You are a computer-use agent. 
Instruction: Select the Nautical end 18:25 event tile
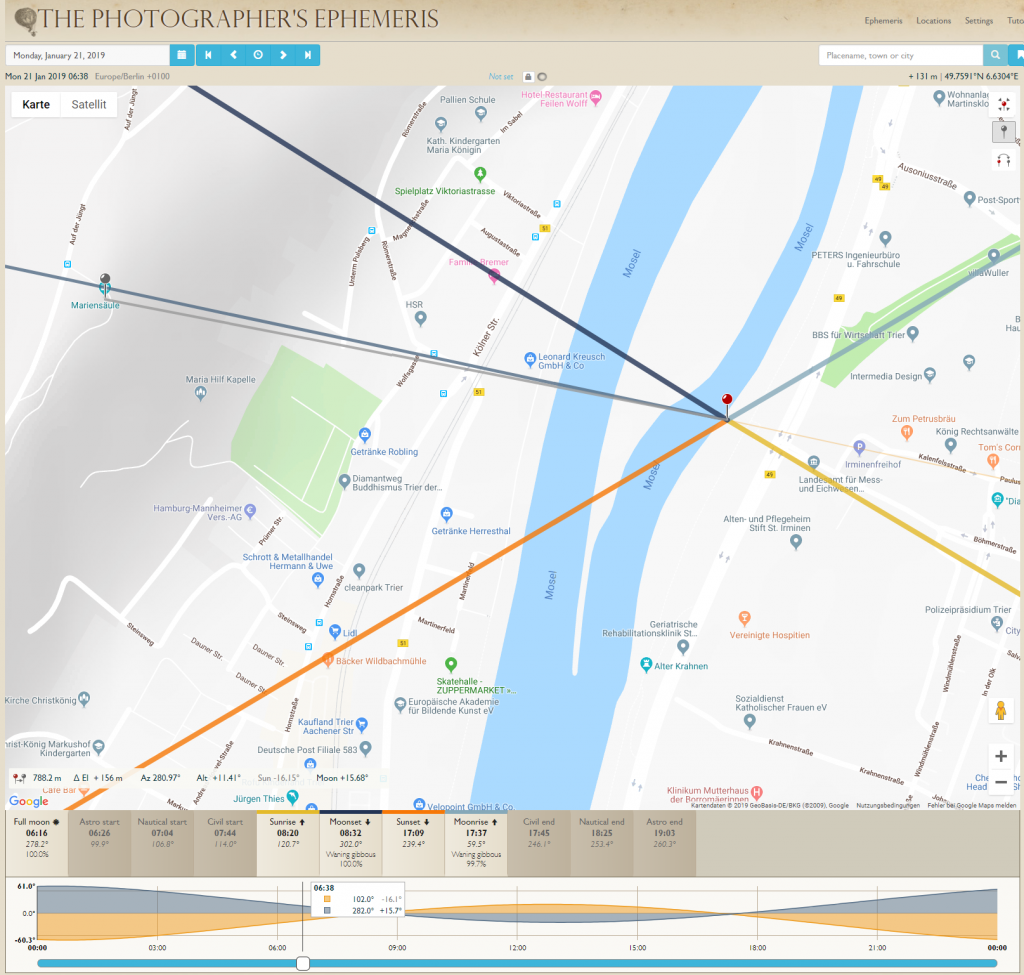pos(601,843)
